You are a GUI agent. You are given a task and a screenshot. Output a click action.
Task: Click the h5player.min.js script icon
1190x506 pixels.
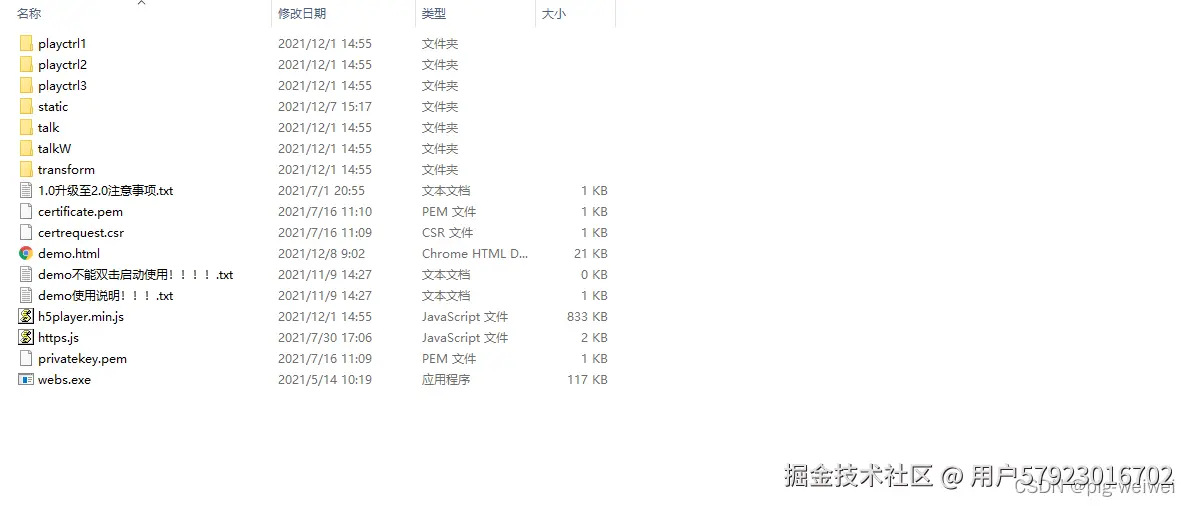(x=26, y=316)
